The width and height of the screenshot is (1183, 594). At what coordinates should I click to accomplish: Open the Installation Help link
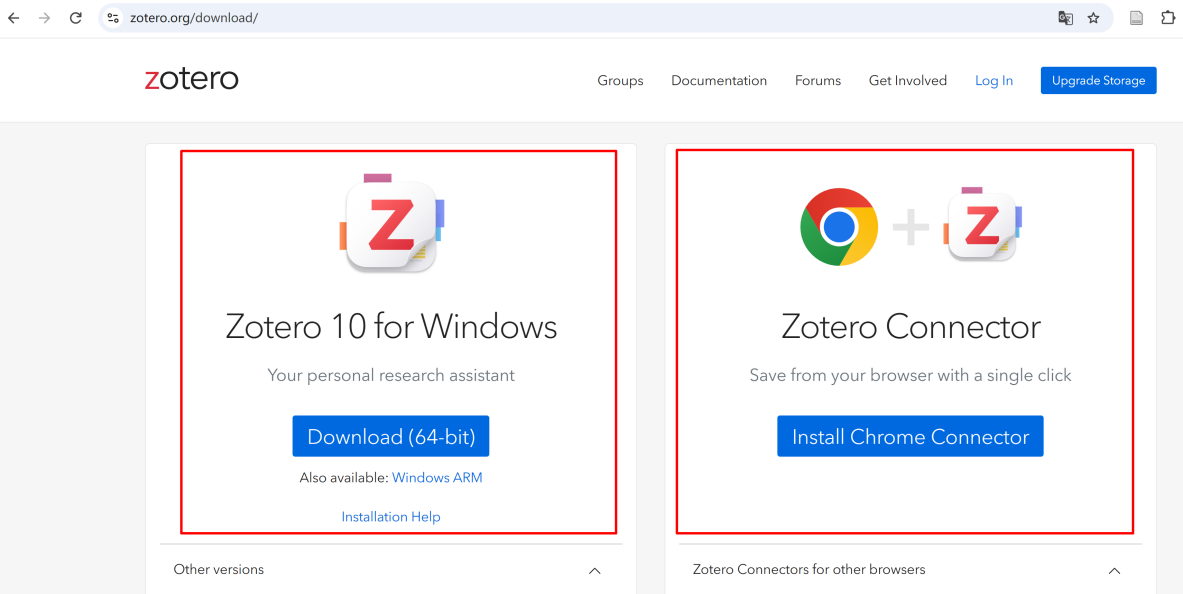tap(391, 517)
